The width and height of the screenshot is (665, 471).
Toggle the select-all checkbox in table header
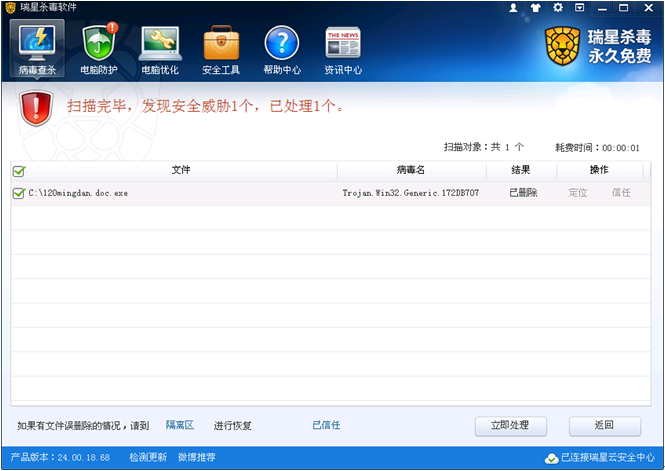(19, 171)
